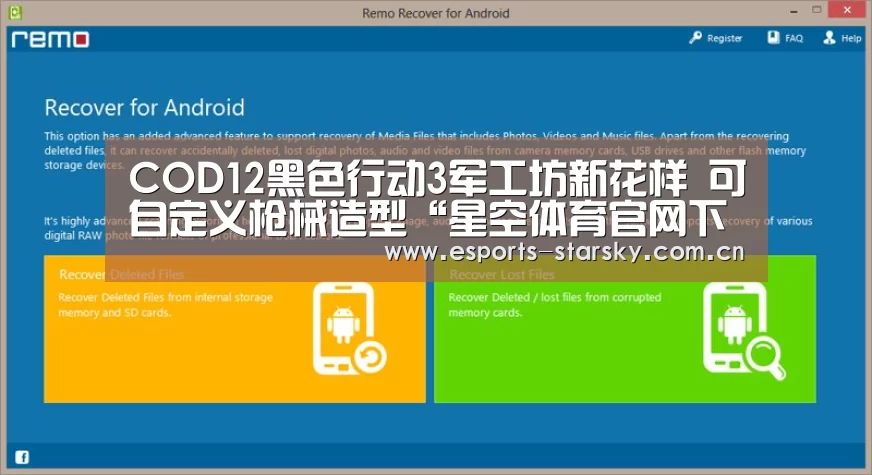Screen dimensions: 872x475
Task: Minimize the Remo Recover window
Action: pos(794,11)
